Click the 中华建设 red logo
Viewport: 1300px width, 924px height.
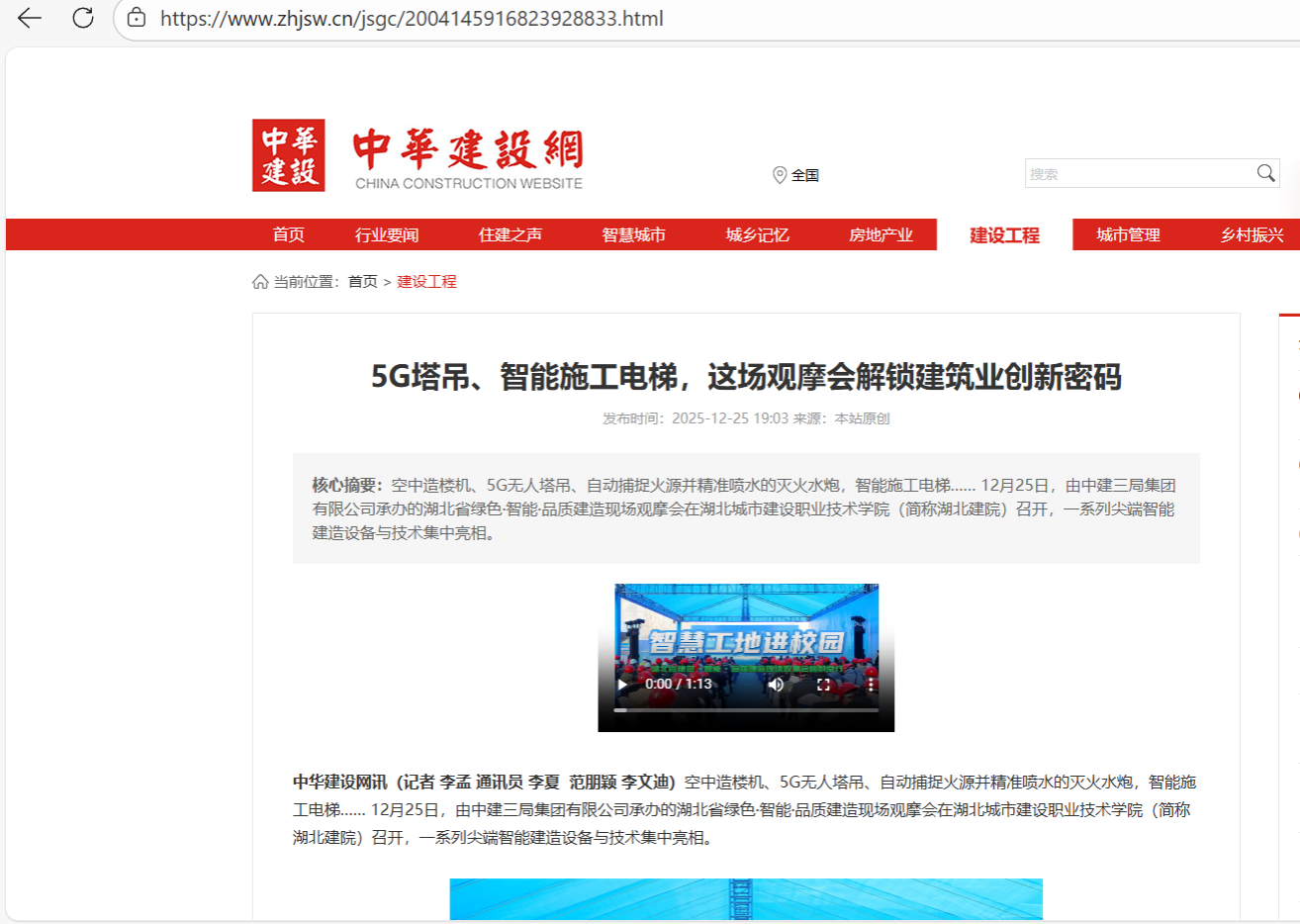point(288,155)
